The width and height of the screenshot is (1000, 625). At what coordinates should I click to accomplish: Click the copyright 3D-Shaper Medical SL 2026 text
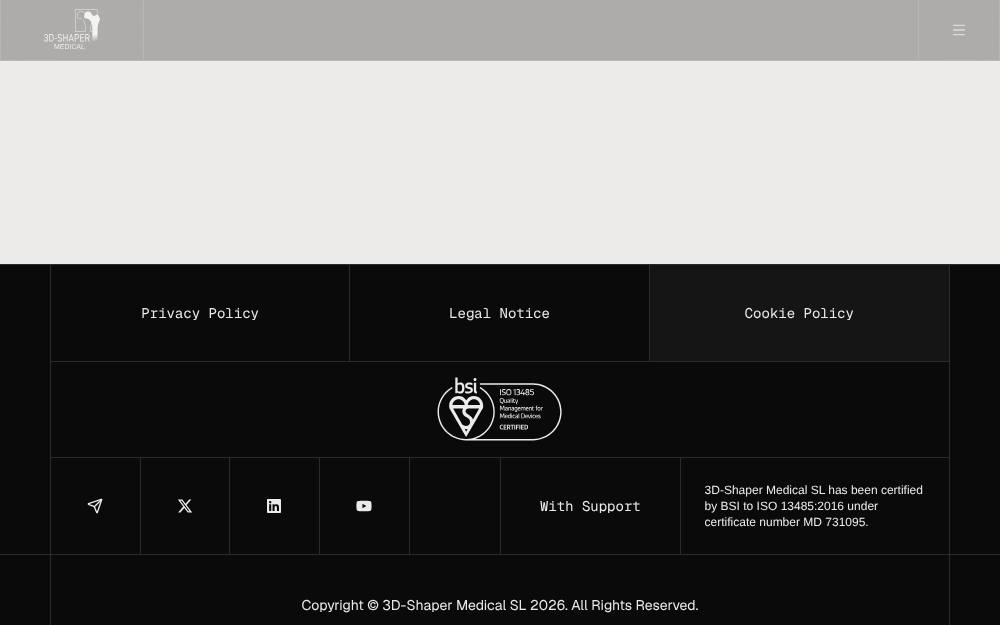pos(500,605)
